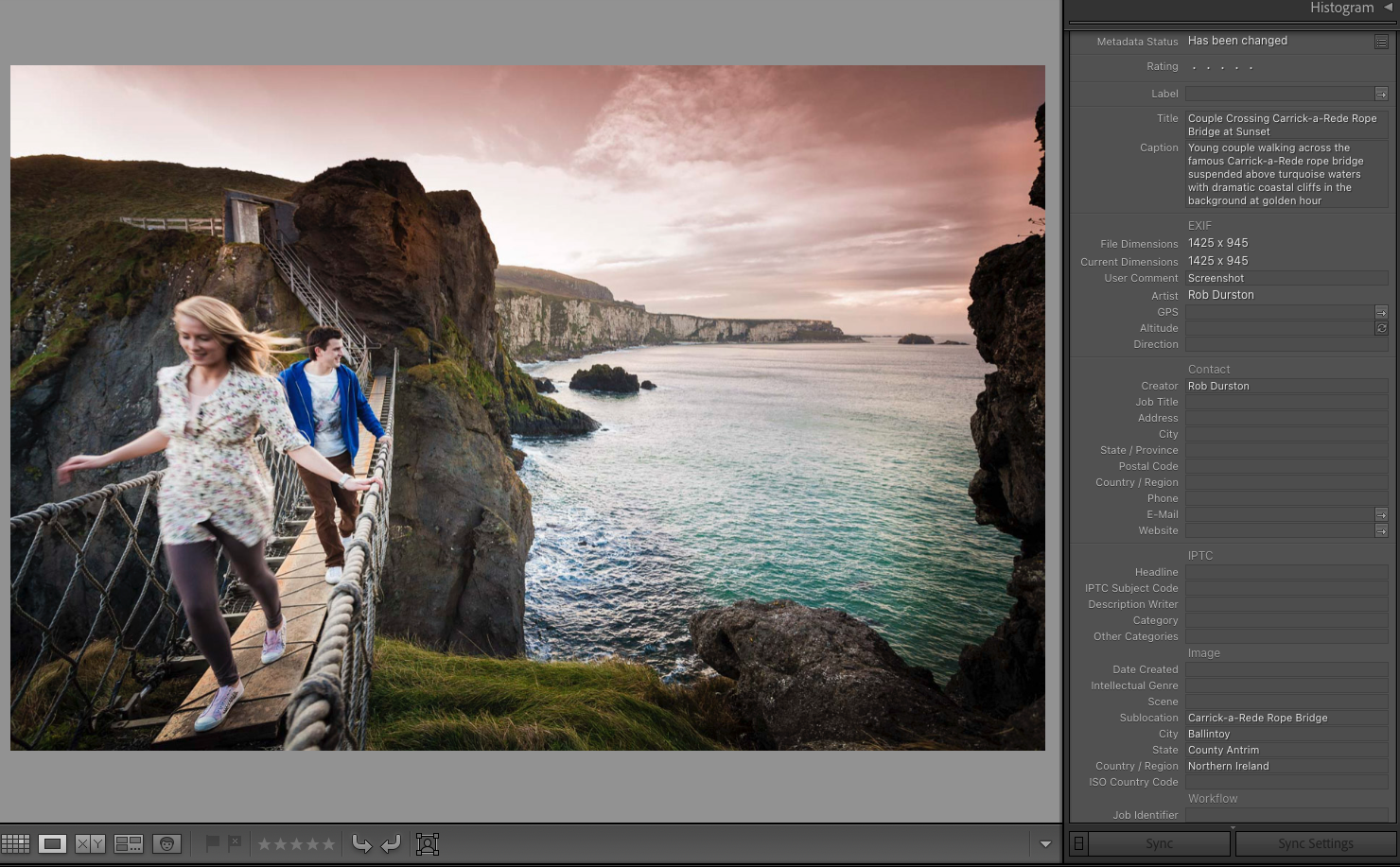Click File Dimensions value '1425 x 945'

pyautogui.click(x=1217, y=243)
